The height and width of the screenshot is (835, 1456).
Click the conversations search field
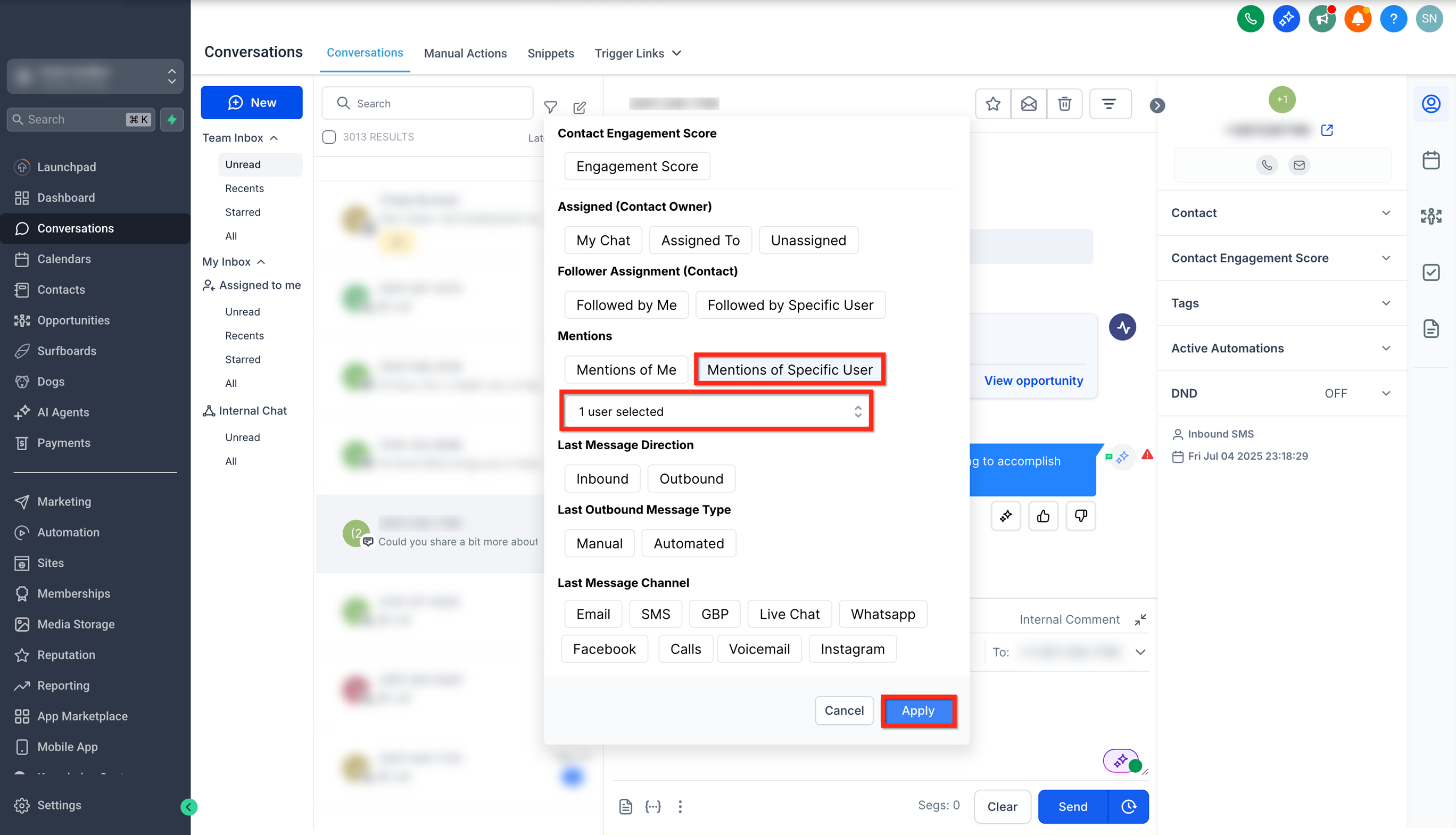click(436, 103)
